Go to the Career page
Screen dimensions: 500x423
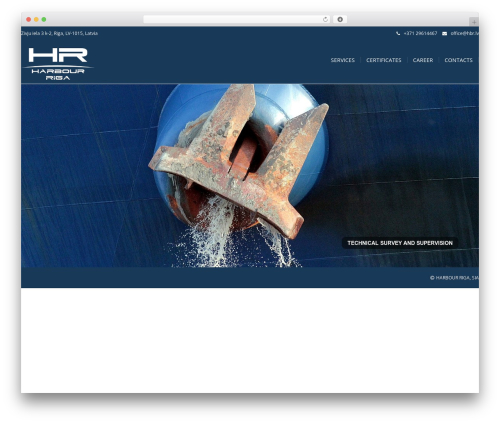(x=423, y=60)
